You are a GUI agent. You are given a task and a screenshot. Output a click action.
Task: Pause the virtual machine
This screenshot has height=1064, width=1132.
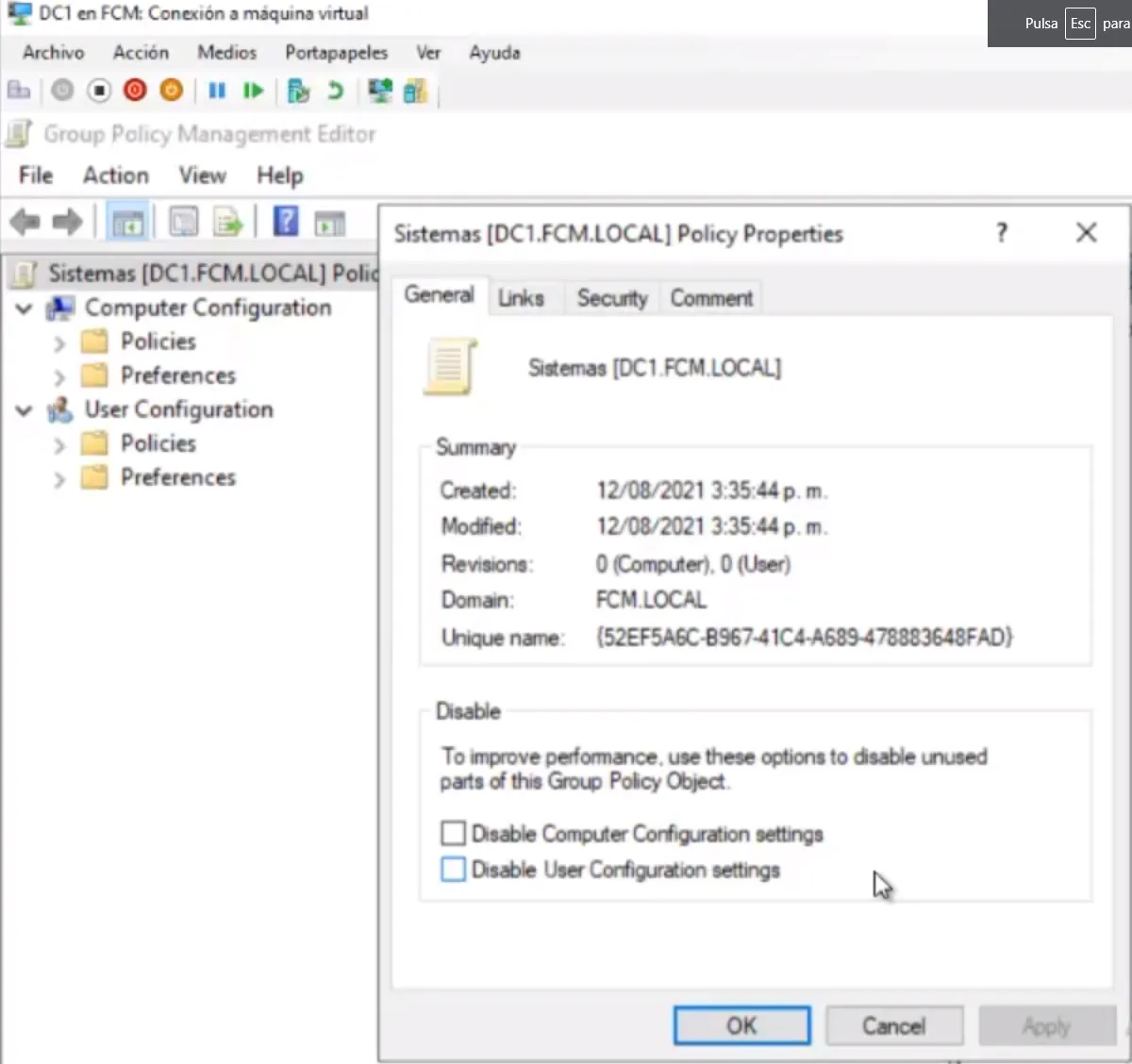tap(217, 91)
